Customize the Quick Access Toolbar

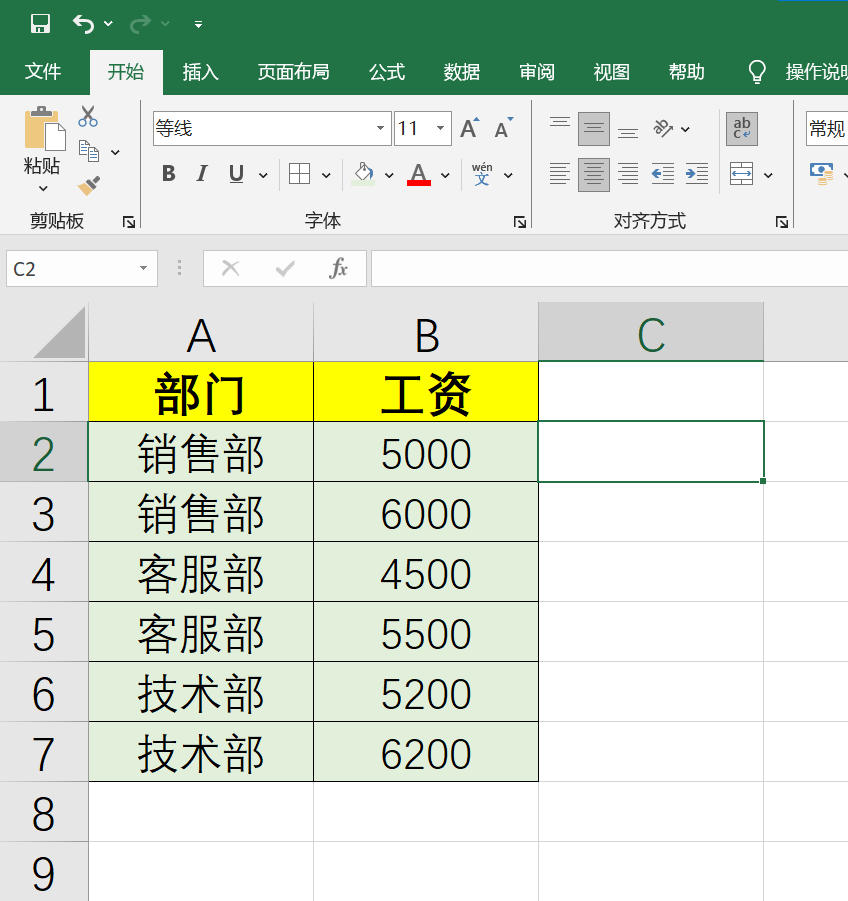coord(198,24)
